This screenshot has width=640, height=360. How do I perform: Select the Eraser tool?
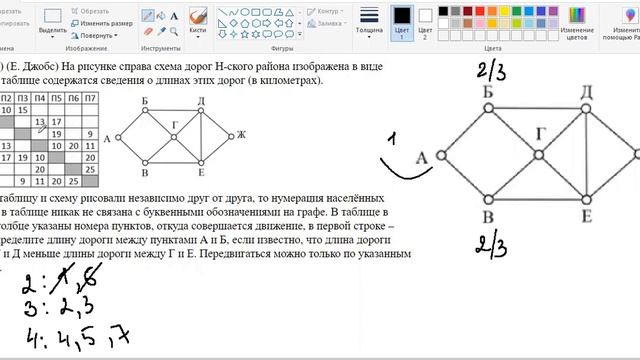pos(148,31)
